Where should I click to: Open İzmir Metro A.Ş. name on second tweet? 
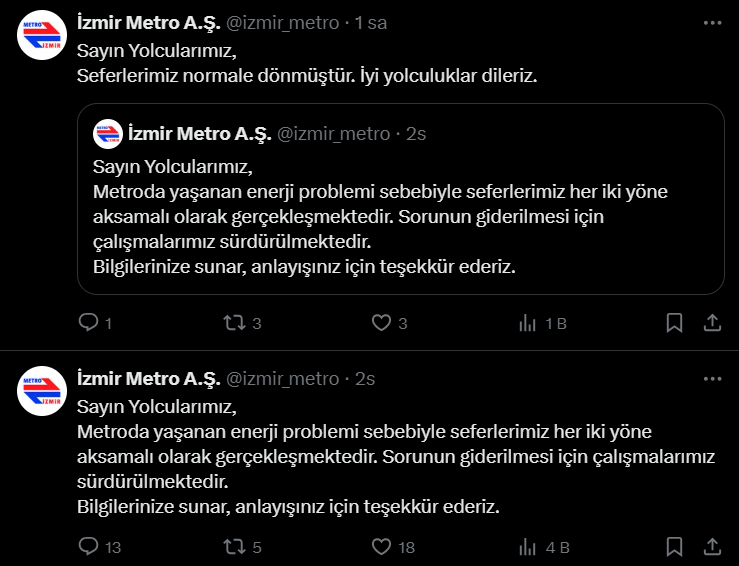click(x=149, y=378)
